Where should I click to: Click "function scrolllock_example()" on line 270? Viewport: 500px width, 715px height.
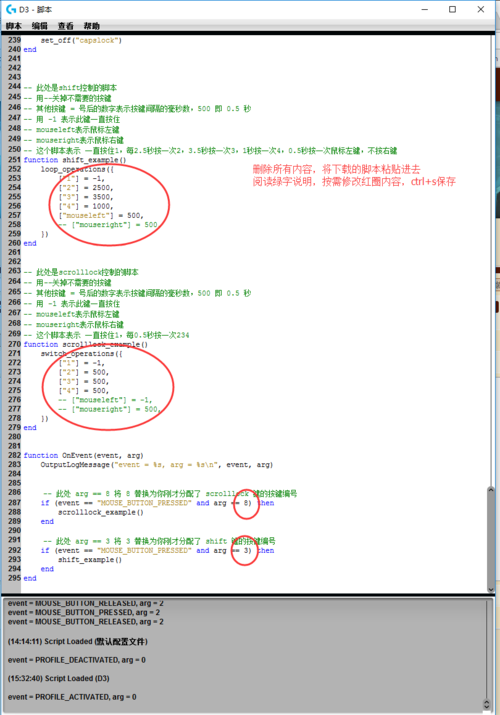[86, 345]
